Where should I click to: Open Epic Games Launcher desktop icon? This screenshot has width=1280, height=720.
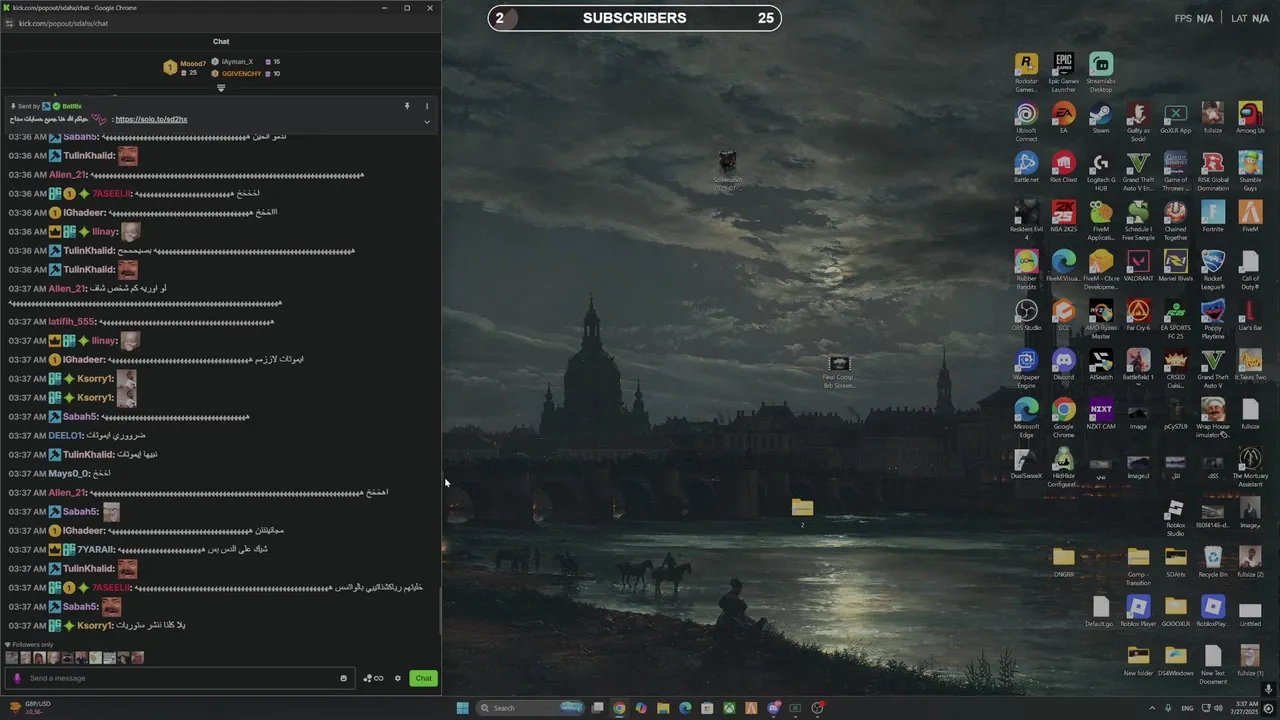point(1063,72)
